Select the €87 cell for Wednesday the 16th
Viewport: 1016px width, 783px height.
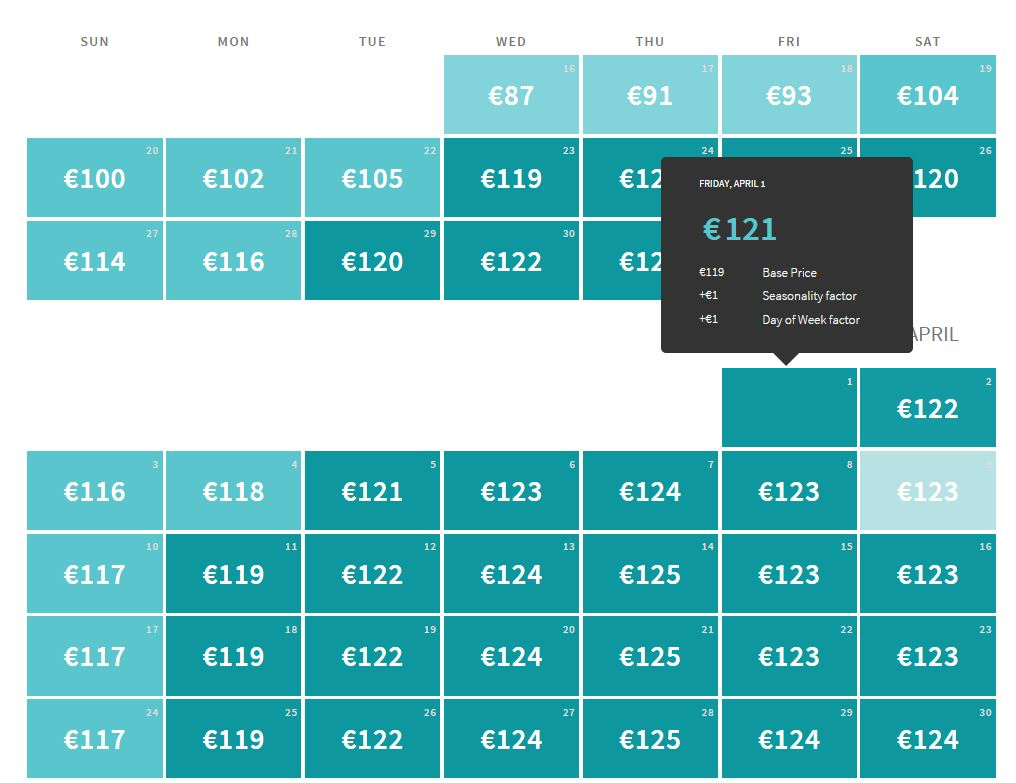pos(511,95)
